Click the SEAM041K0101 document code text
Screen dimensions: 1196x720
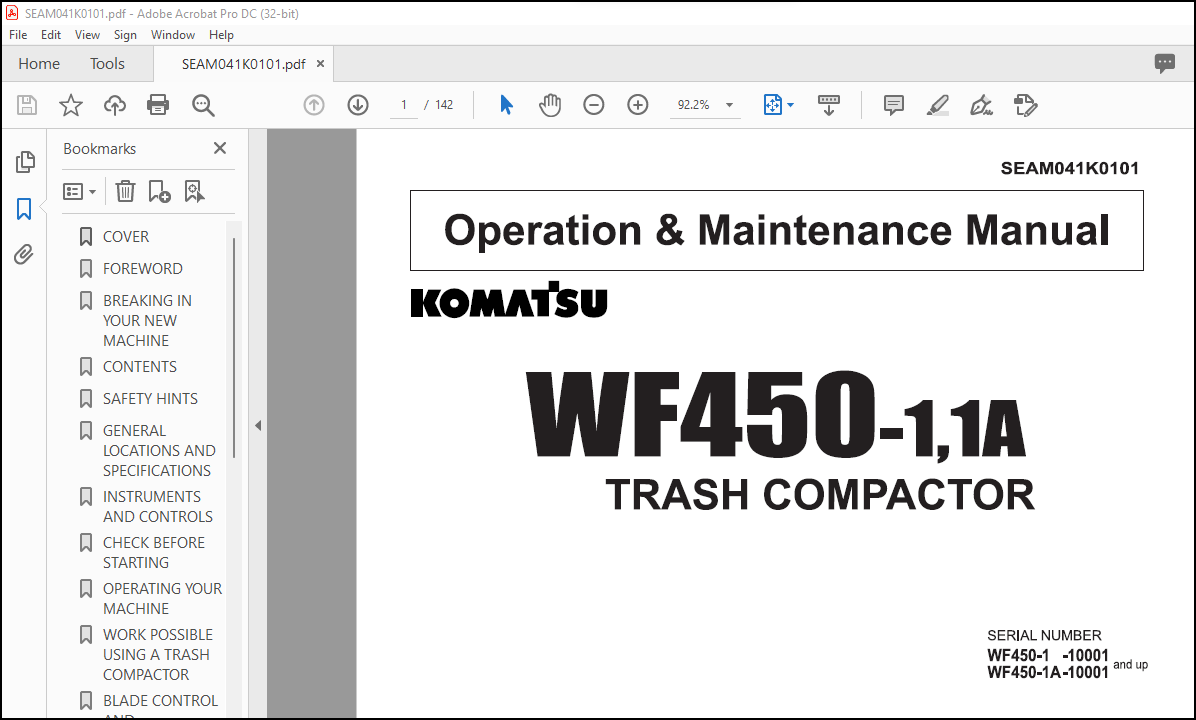[1069, 169]
